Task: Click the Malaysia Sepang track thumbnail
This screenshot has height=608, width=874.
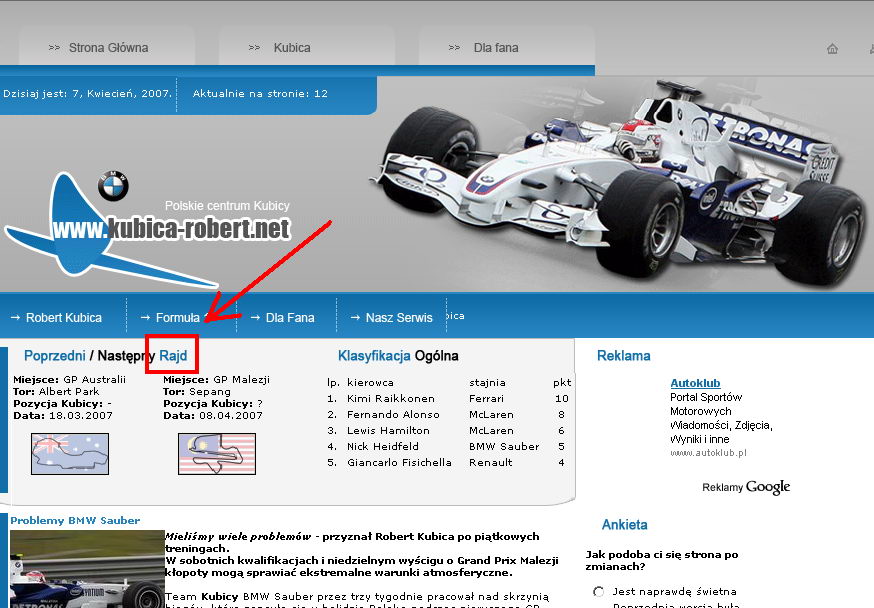Action: [217, 454]
